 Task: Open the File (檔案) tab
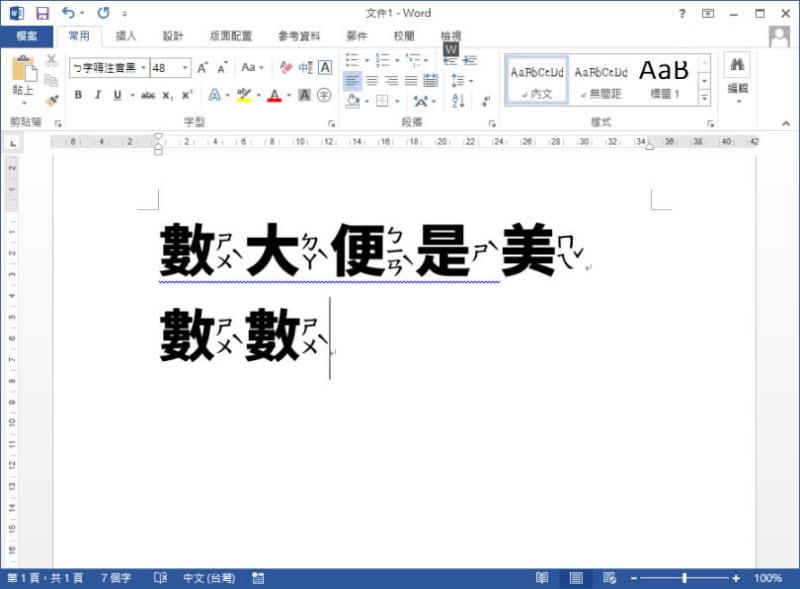click(x=27, y=36)
